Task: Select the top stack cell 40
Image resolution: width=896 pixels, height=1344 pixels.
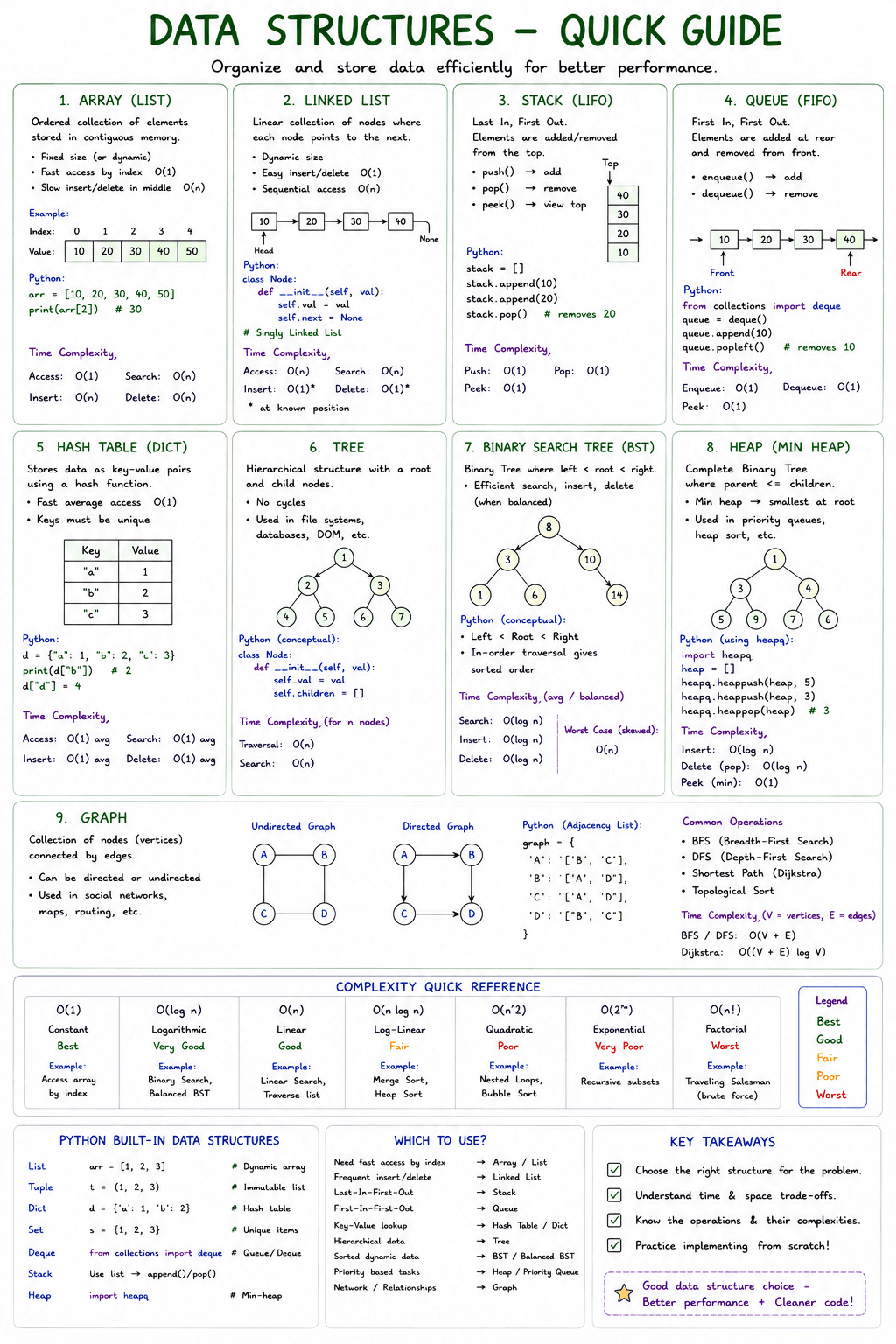Action: click(623, 195)
